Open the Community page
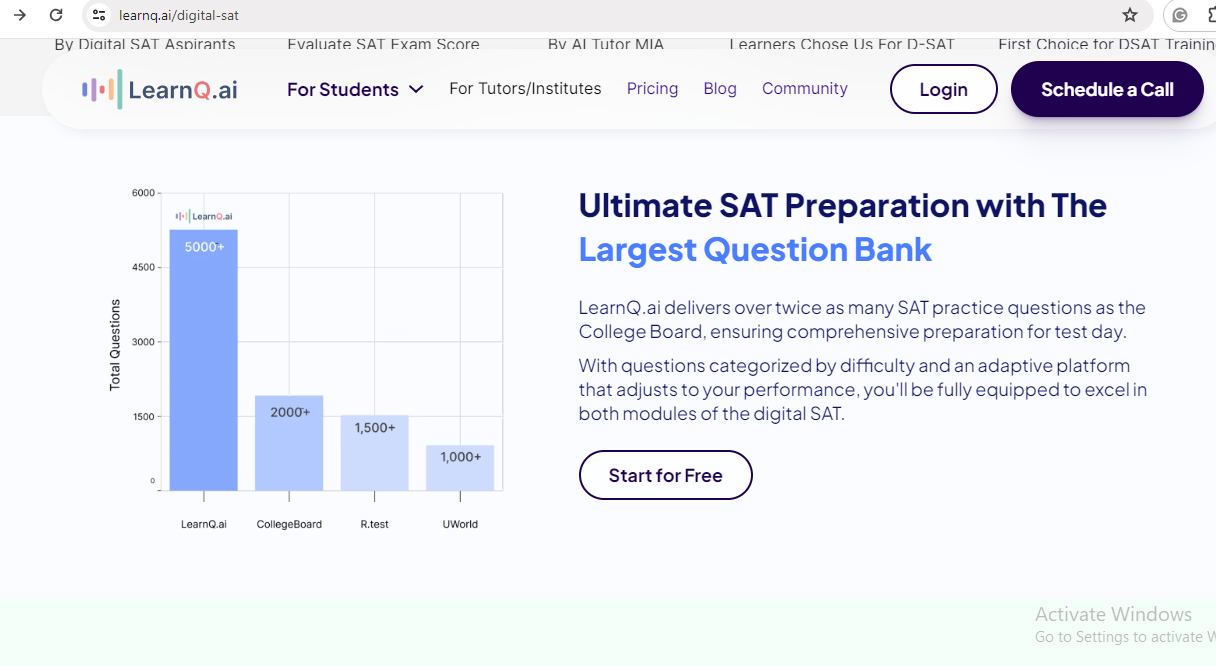Viewport: 1216px width, 666px height. [805, 89]
